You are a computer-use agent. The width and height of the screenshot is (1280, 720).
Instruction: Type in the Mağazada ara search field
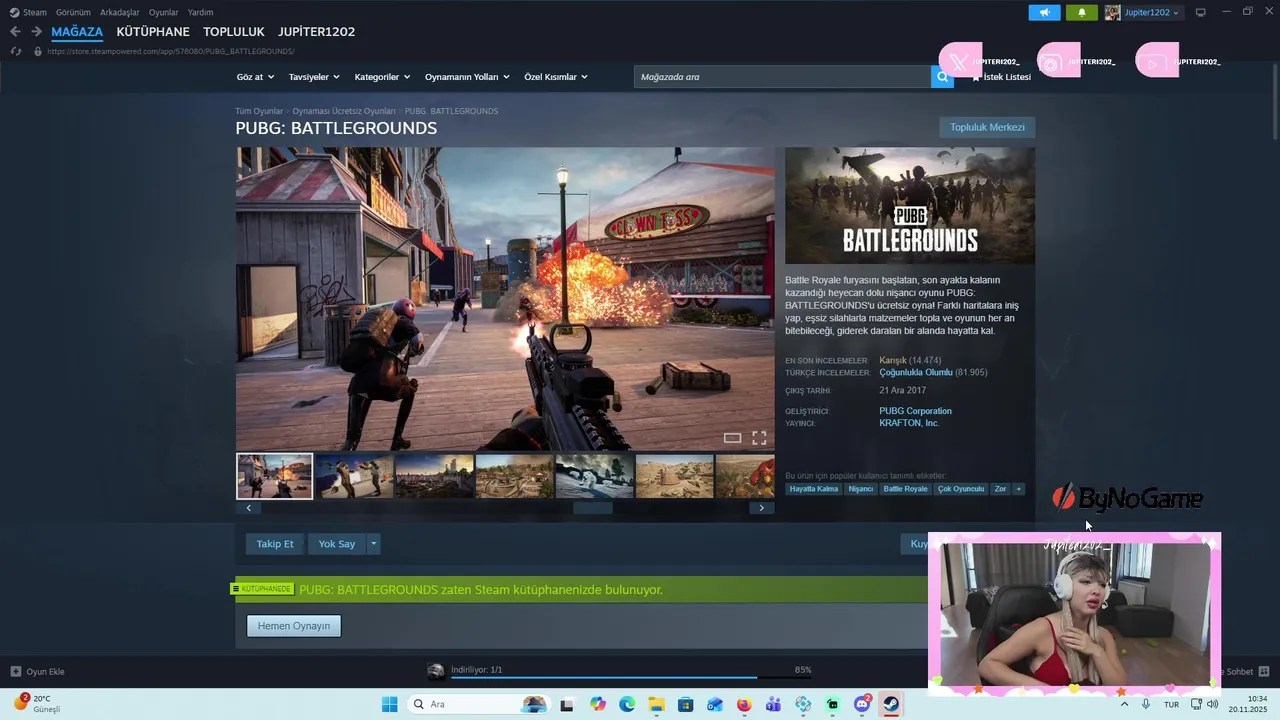(782, 77)
